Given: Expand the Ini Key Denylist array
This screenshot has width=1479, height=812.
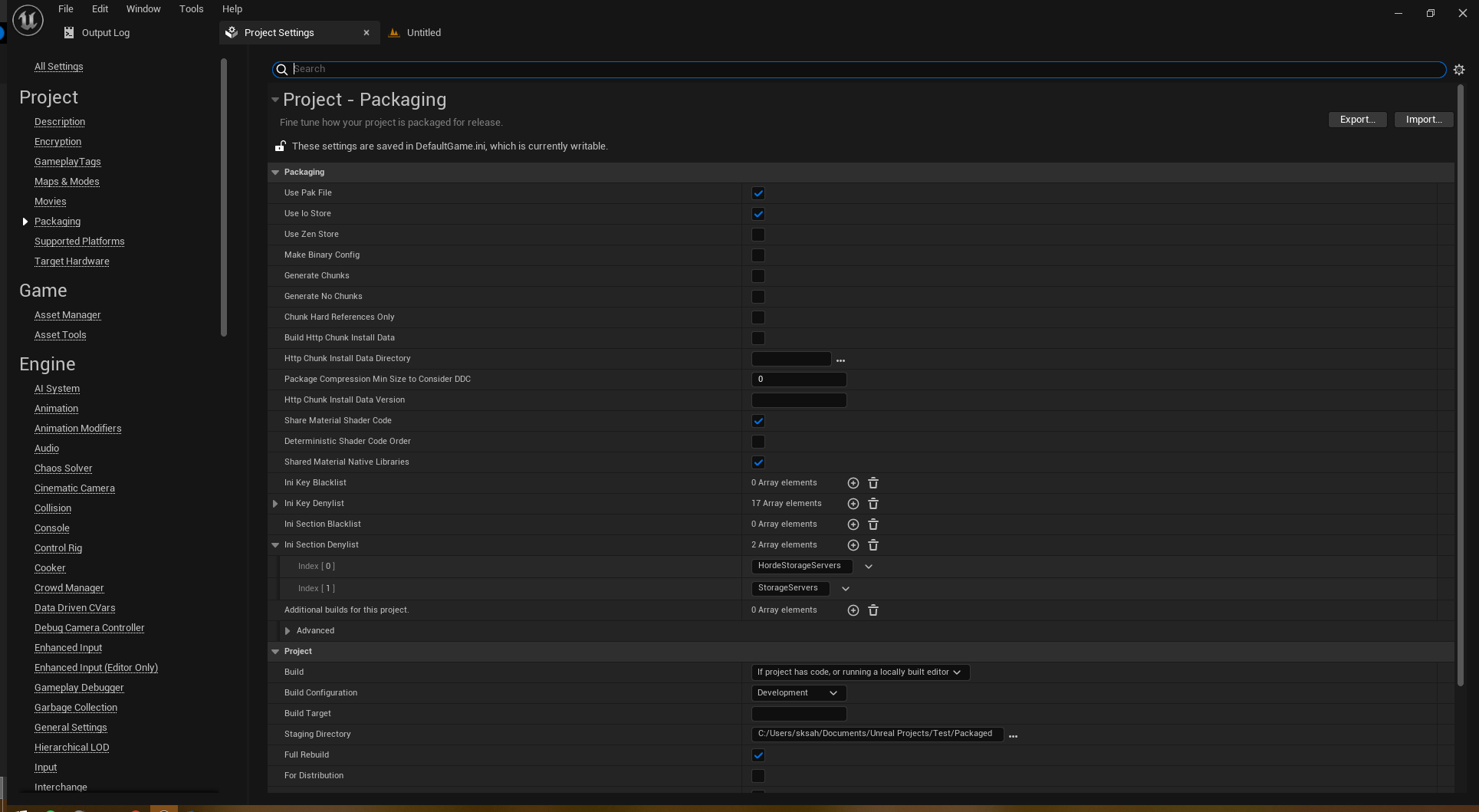Looking at the screenshot, I should [275, 504].
